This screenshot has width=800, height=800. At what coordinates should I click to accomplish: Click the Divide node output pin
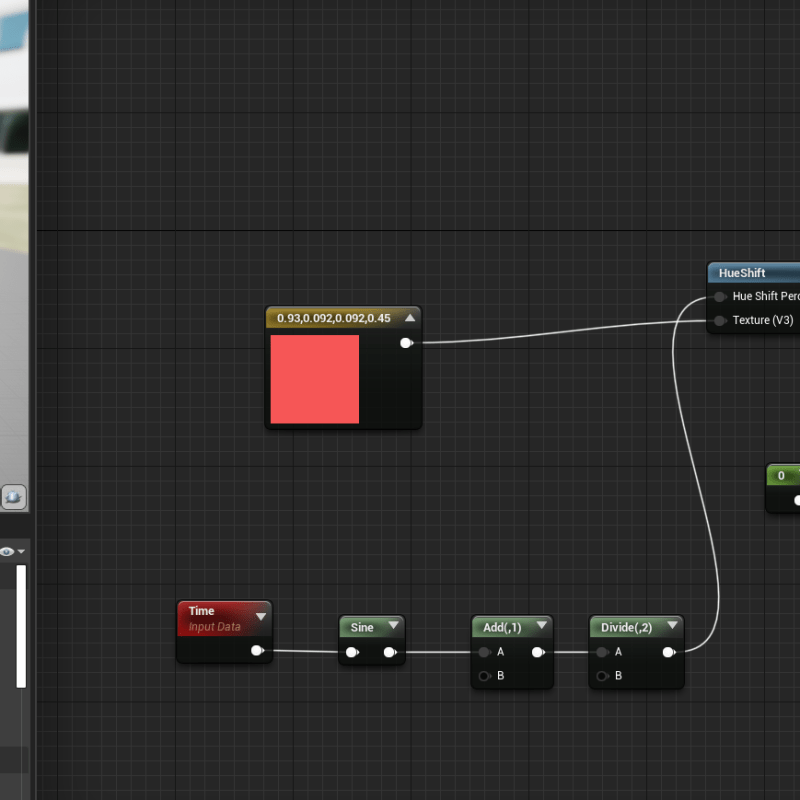tap(668, 652)
